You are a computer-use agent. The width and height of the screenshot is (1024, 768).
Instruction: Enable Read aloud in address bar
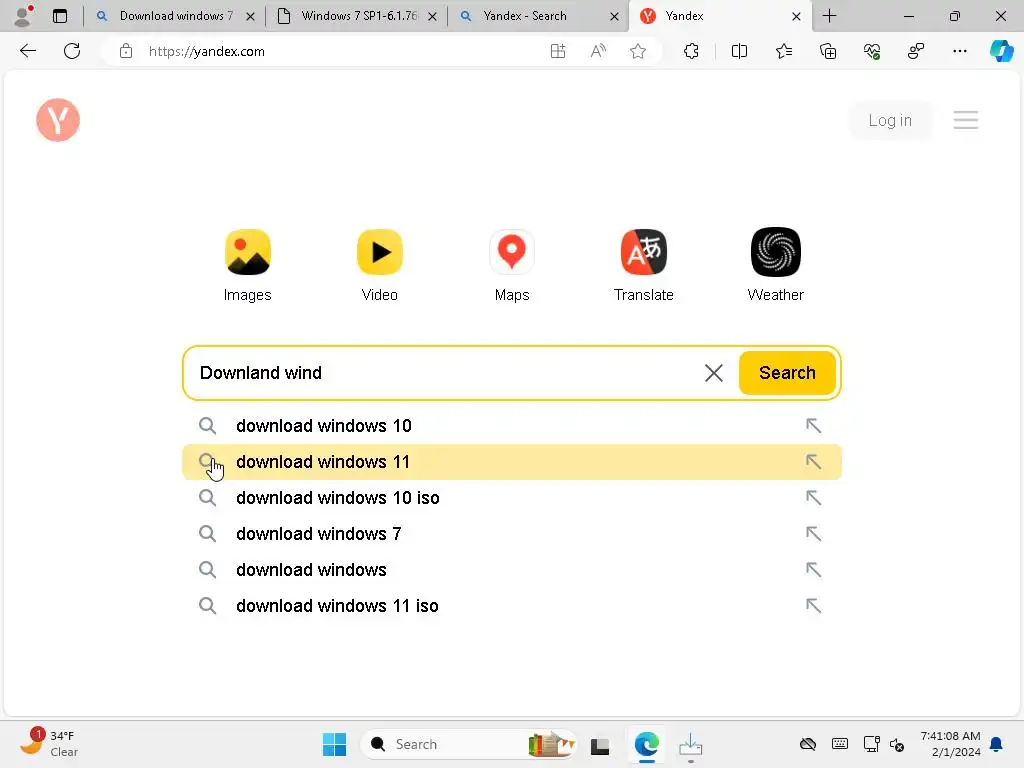pyautogui.click(x=598, y=51)
